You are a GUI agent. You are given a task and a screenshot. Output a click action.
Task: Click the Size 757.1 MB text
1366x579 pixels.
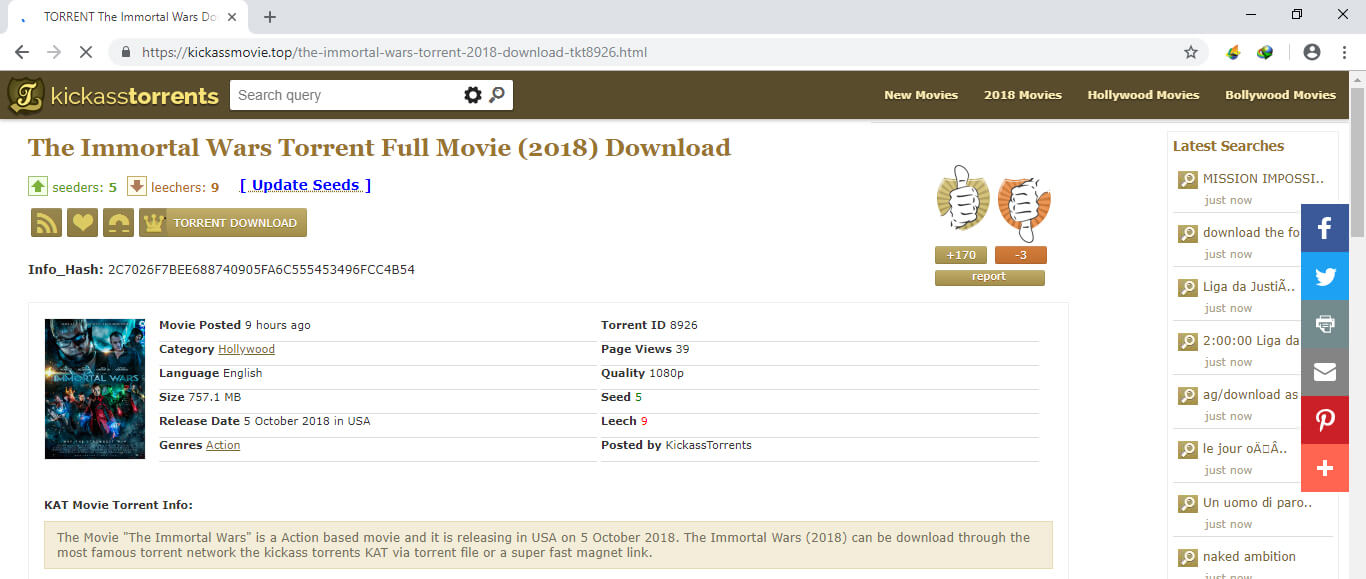click(x=200, y=397)
